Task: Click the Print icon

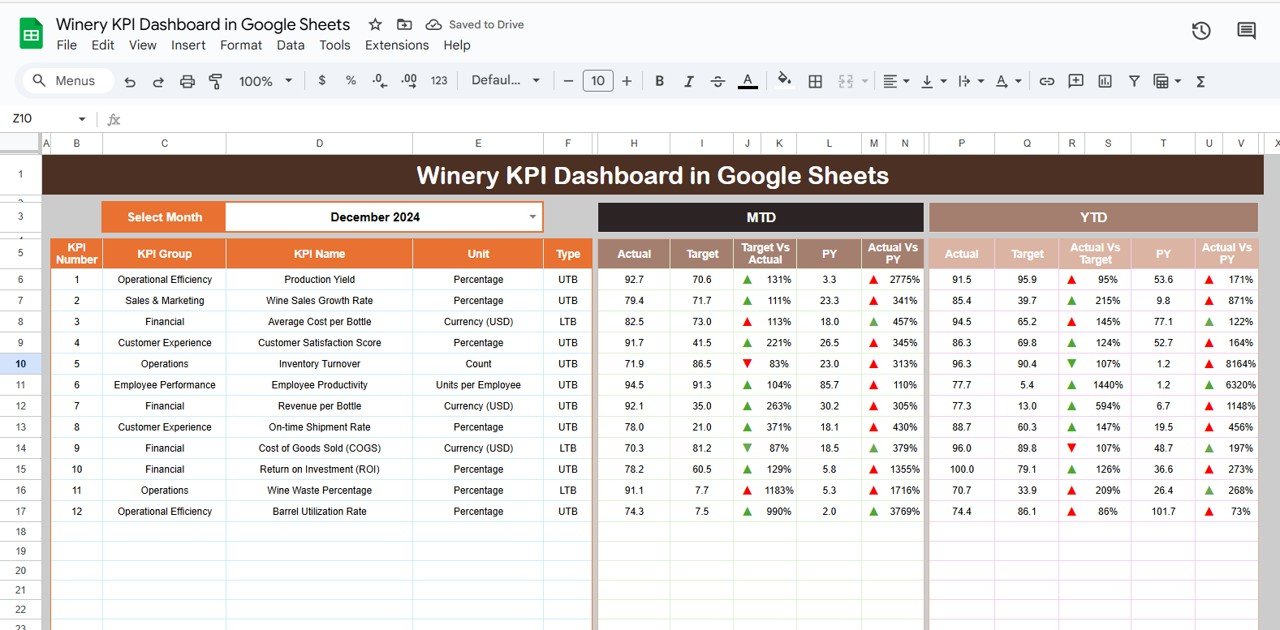Action: [187, 81]
